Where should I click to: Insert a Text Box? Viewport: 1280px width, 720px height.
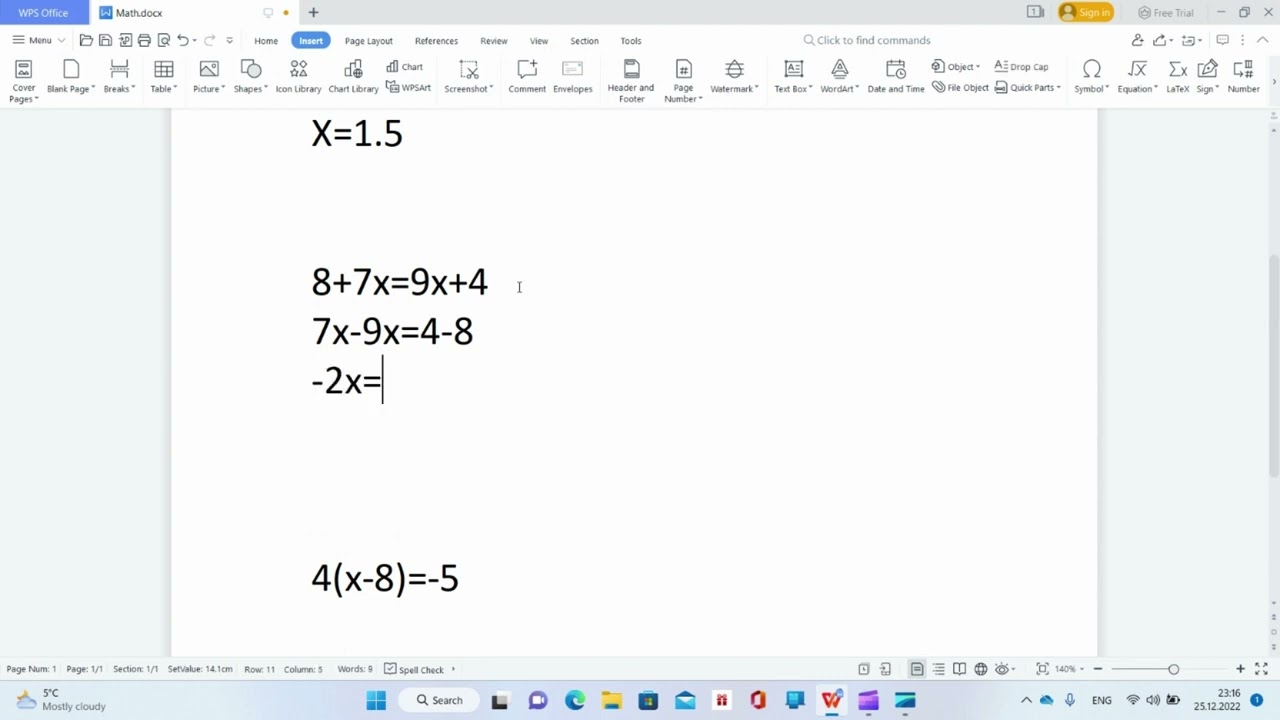pos(793,78)
